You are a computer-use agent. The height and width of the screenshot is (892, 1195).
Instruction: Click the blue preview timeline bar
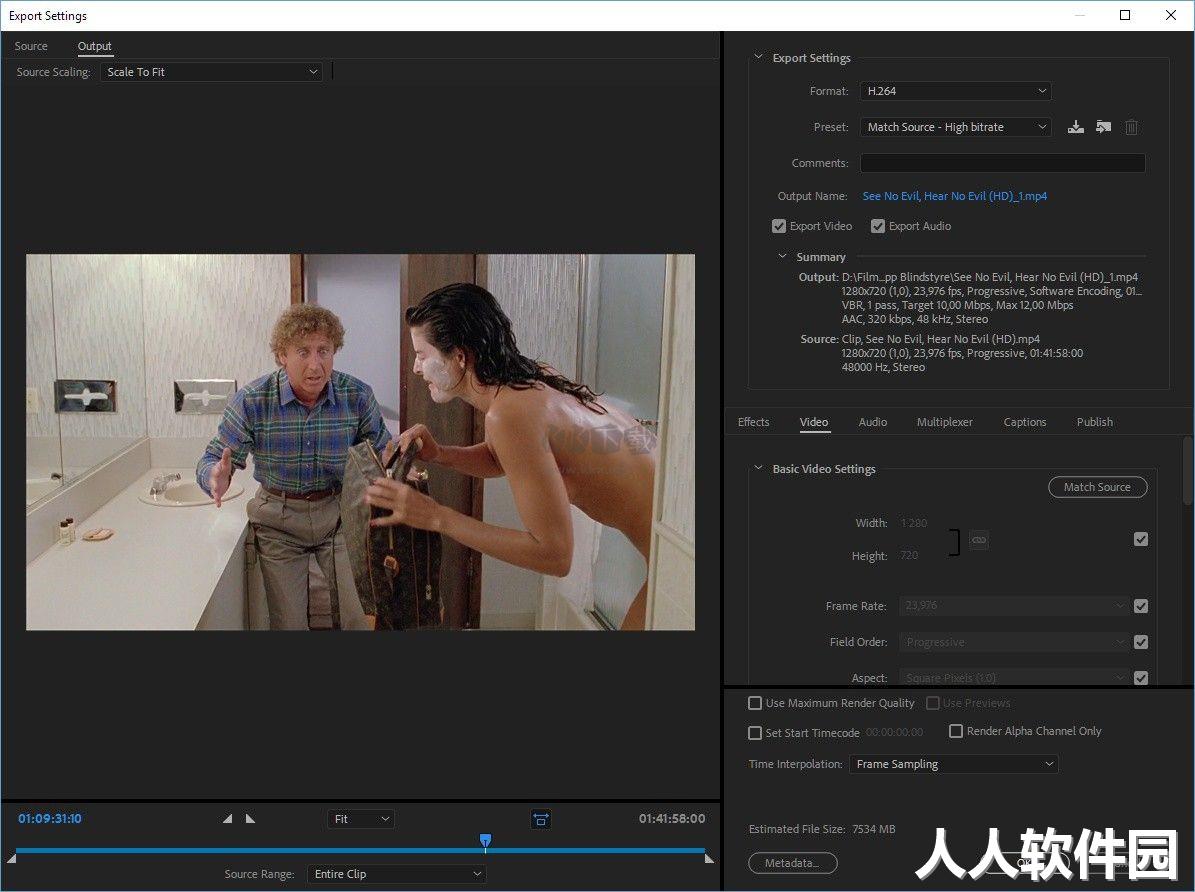360,850
